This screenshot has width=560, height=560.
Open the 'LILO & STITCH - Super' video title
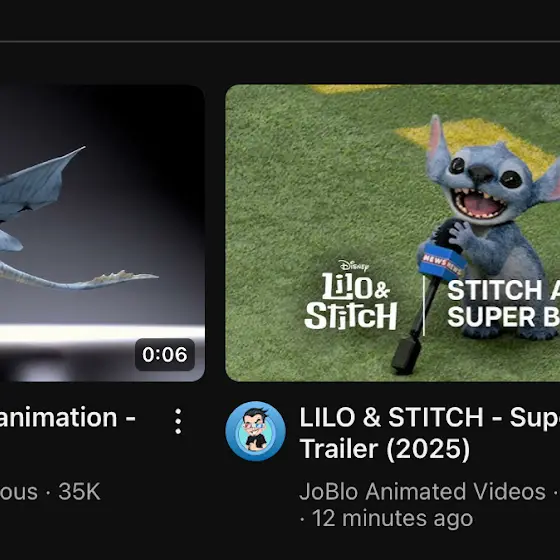tap(430, 417)
